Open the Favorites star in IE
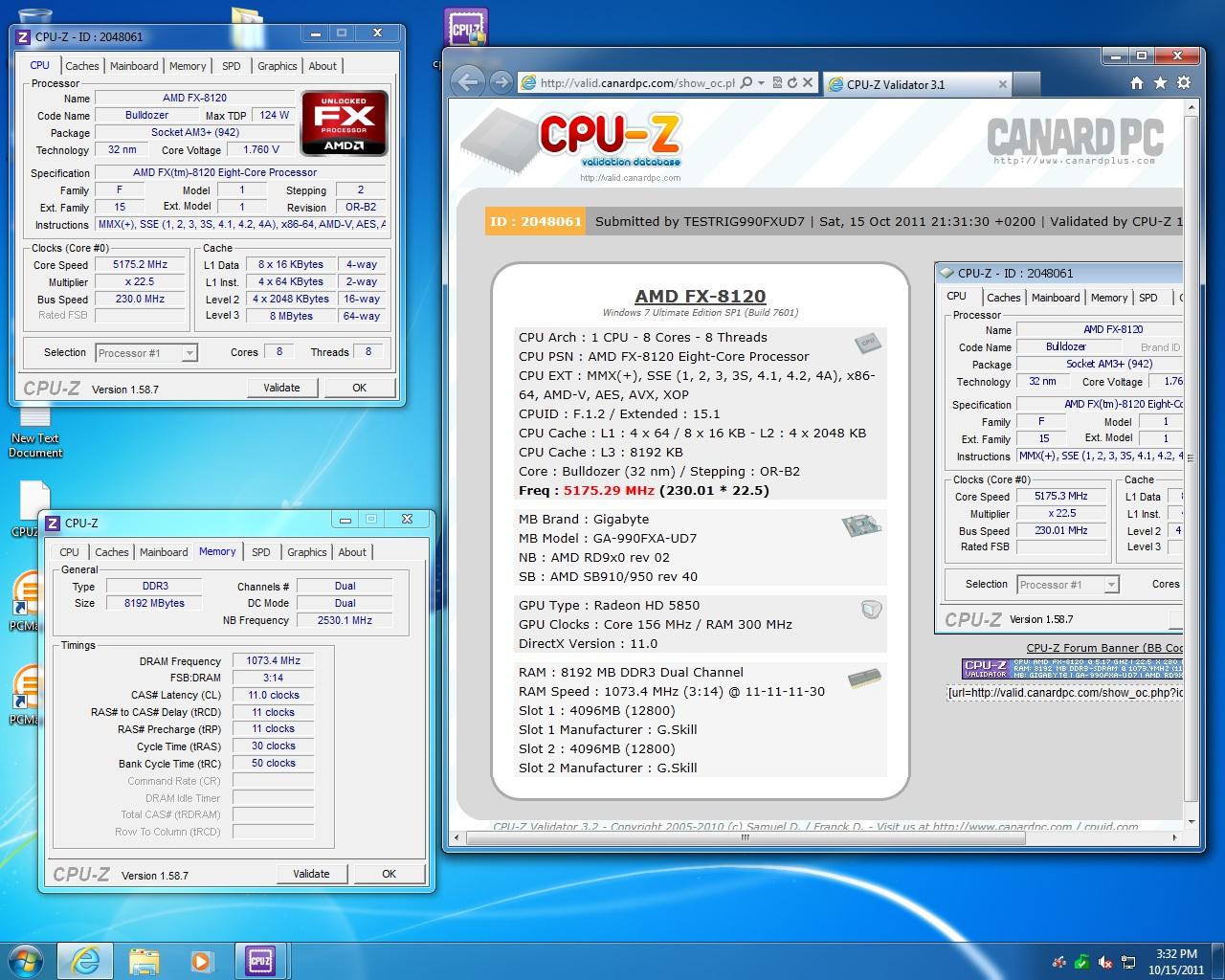1225x980 pixels. [x=1161, y=83]
